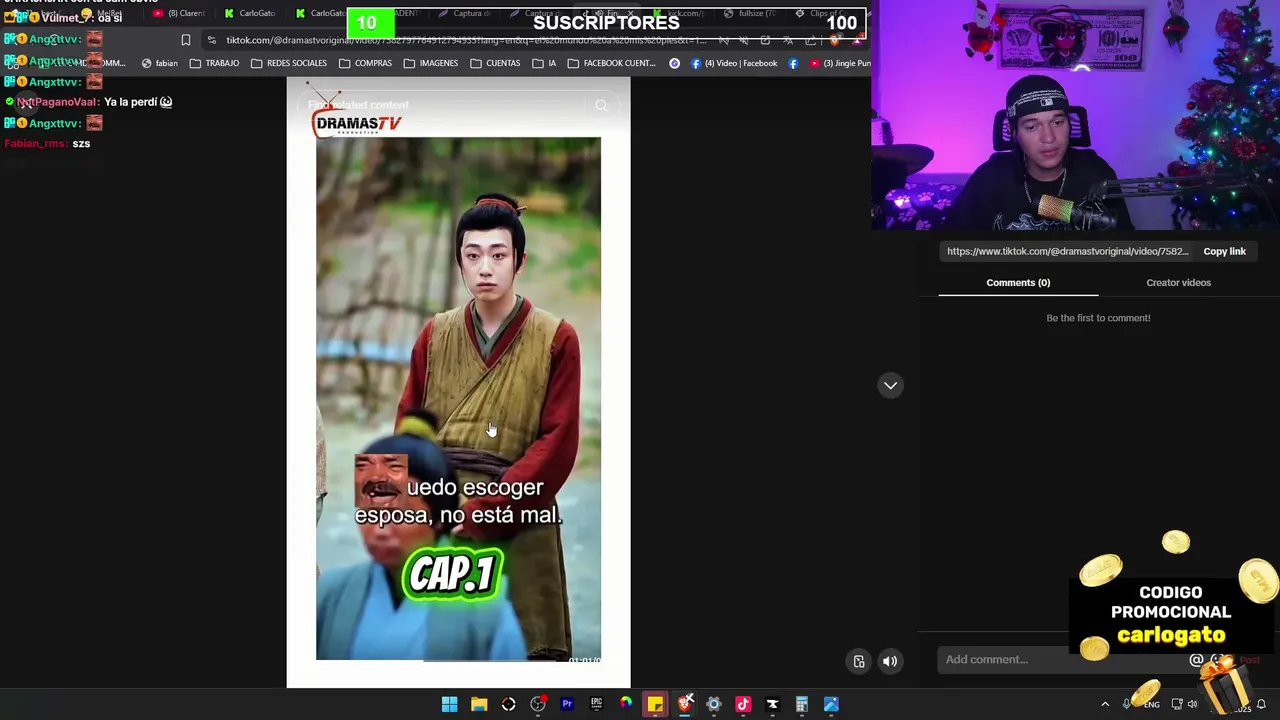The image size is (1280, 720).
Task: Click the tiktok.com address bar URL
Action: tap(465, 40)
